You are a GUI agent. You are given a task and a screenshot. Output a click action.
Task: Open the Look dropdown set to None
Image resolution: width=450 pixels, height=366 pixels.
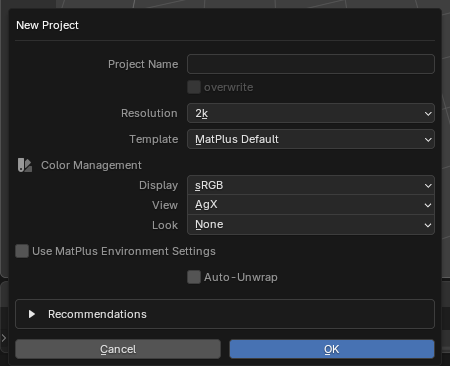pos(311,225)
